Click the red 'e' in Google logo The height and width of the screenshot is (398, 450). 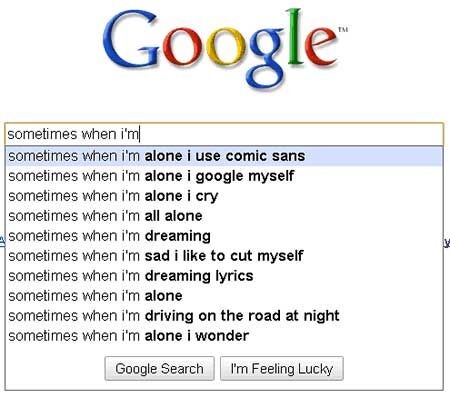click(x=322, y=47)
